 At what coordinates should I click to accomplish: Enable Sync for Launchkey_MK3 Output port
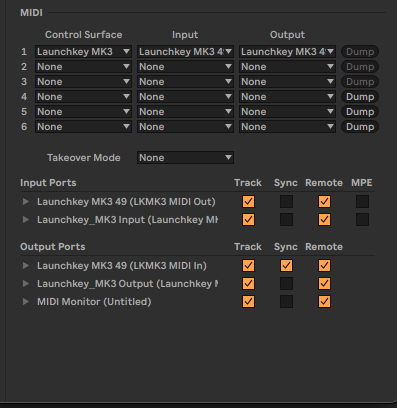pos(286,284)
